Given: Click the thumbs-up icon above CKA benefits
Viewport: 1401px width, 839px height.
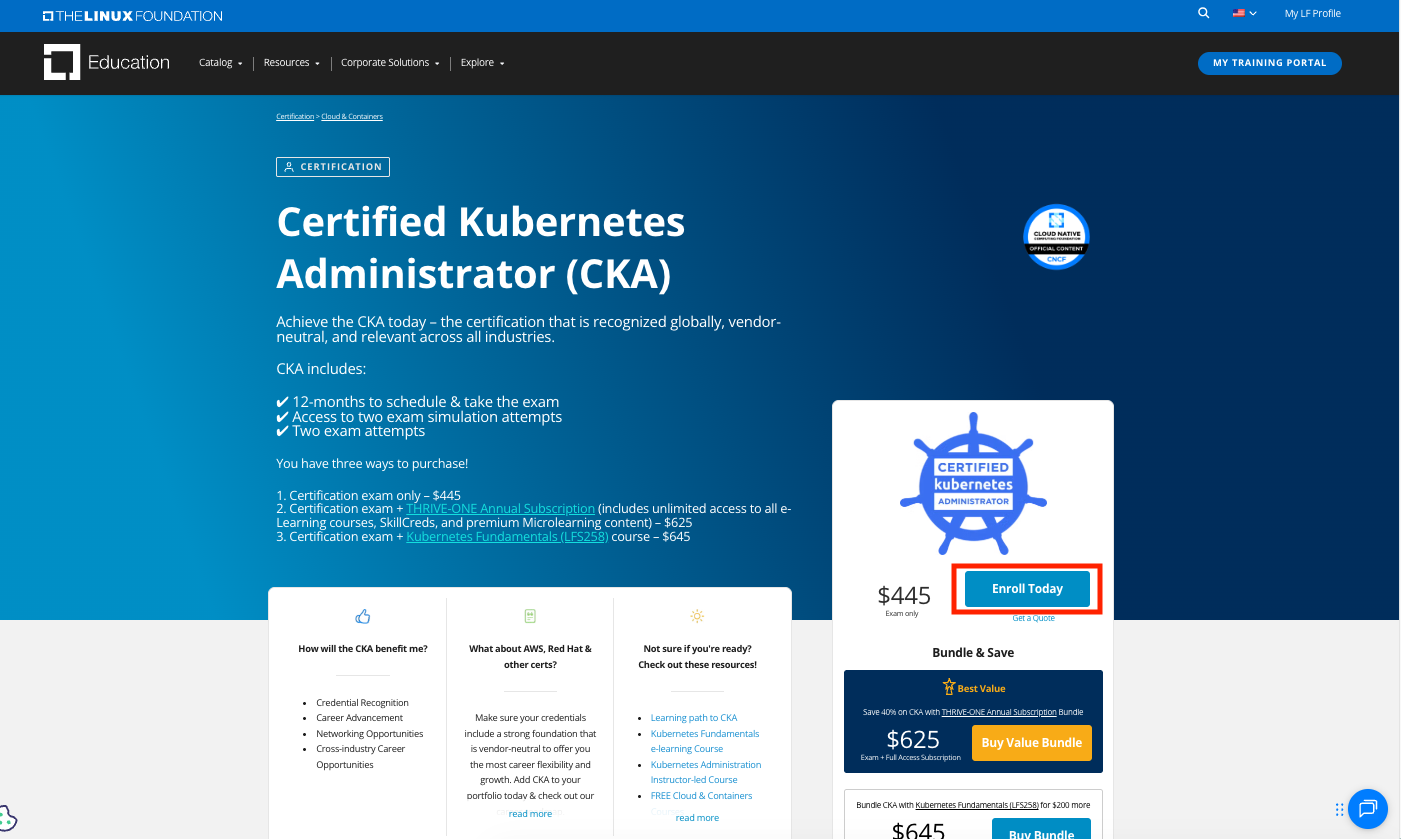Looking at the screenshot, I should (363, 616).
